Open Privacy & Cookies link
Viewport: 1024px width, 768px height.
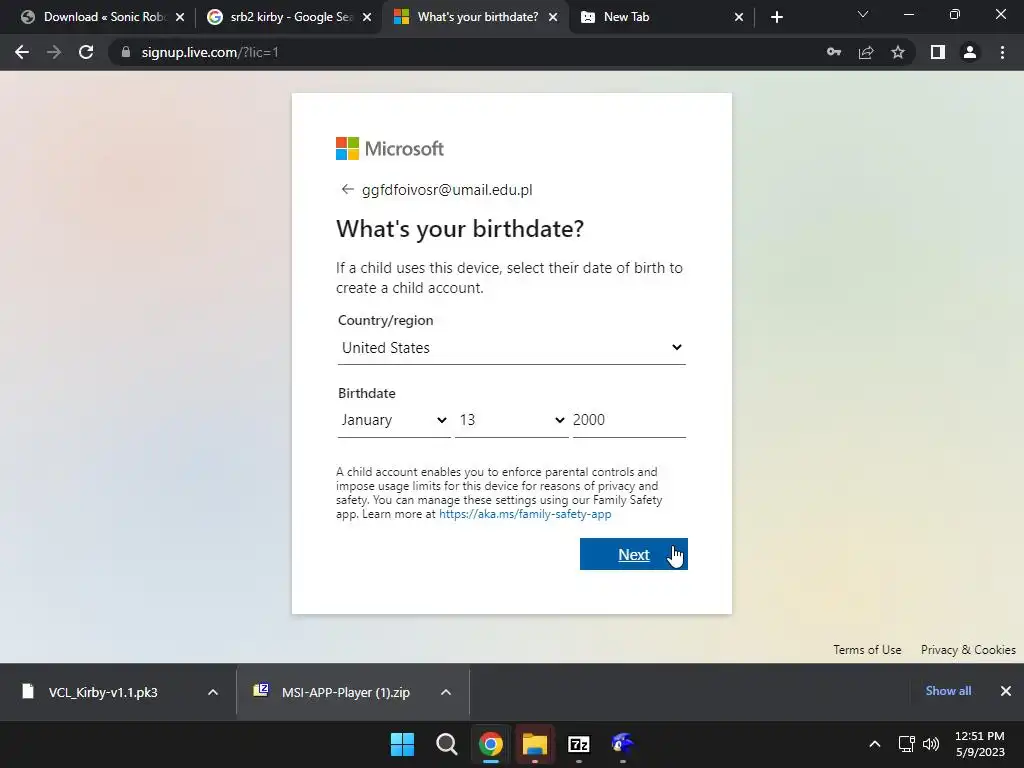(968, 650)
